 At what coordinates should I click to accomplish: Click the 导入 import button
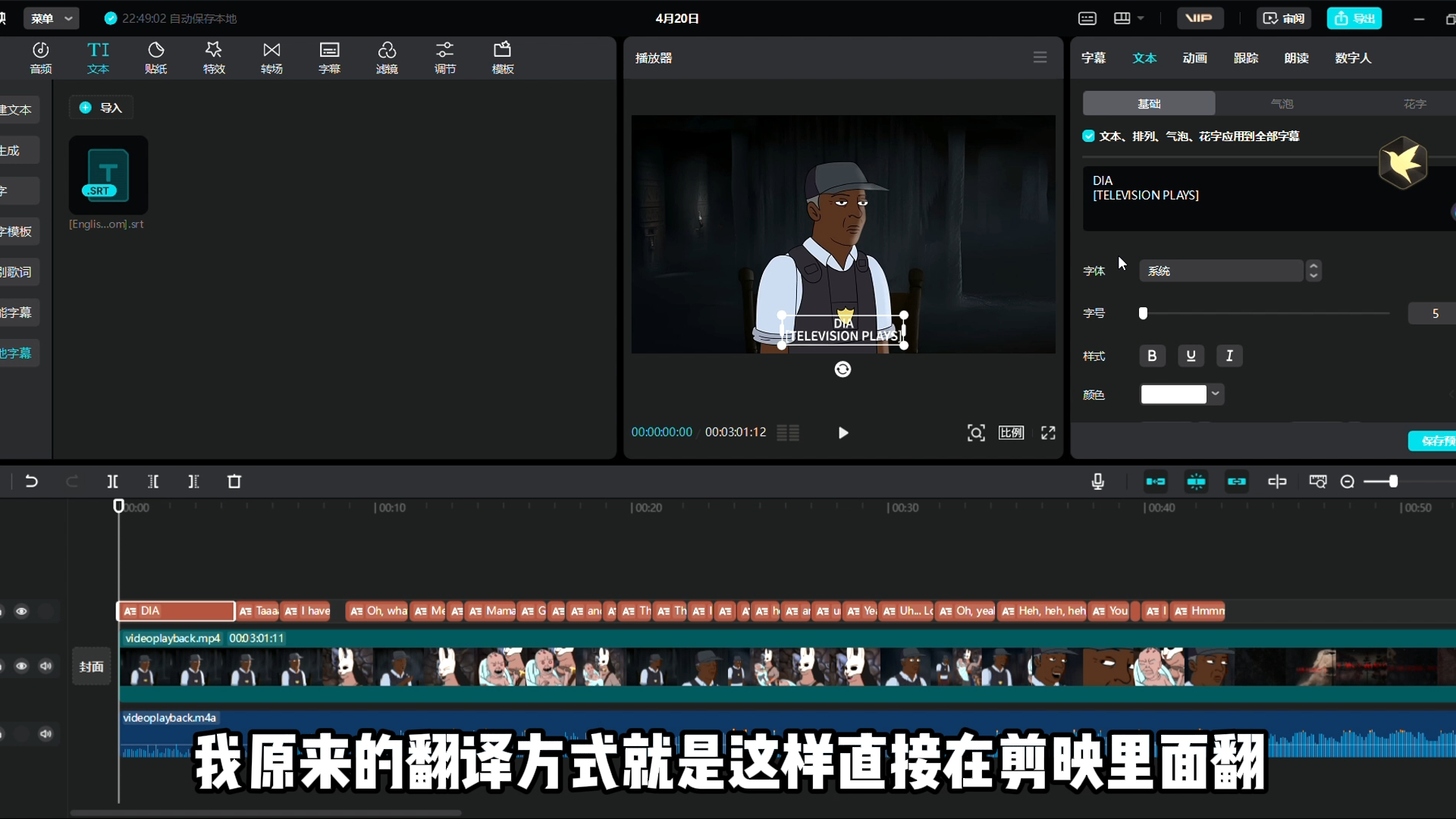[102, 108]
